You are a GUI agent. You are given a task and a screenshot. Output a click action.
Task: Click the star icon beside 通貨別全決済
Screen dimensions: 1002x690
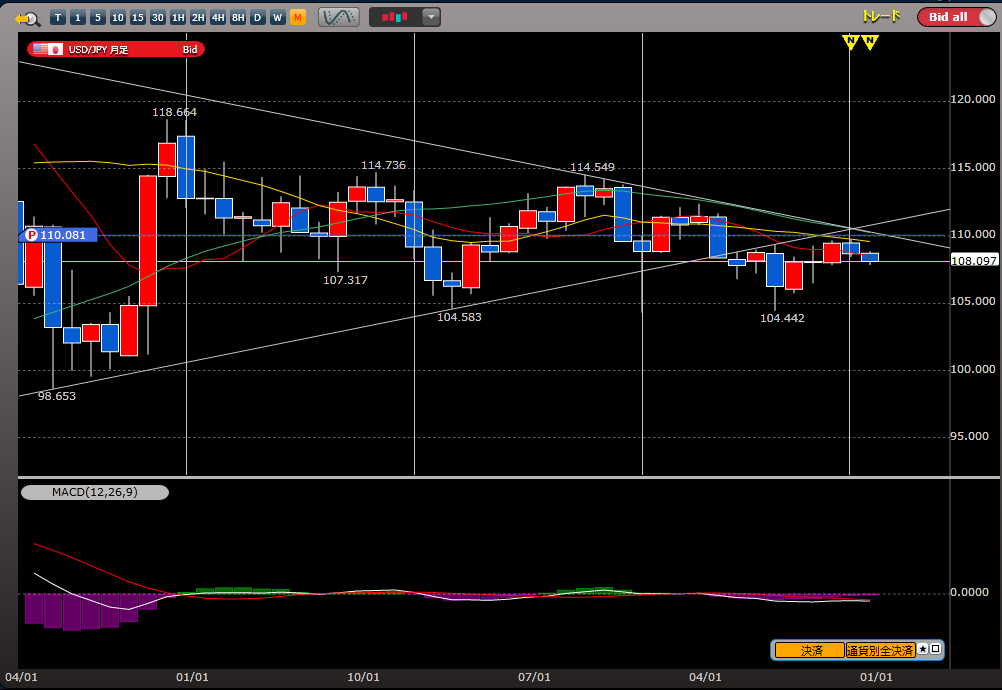click(x=923, y=649)
